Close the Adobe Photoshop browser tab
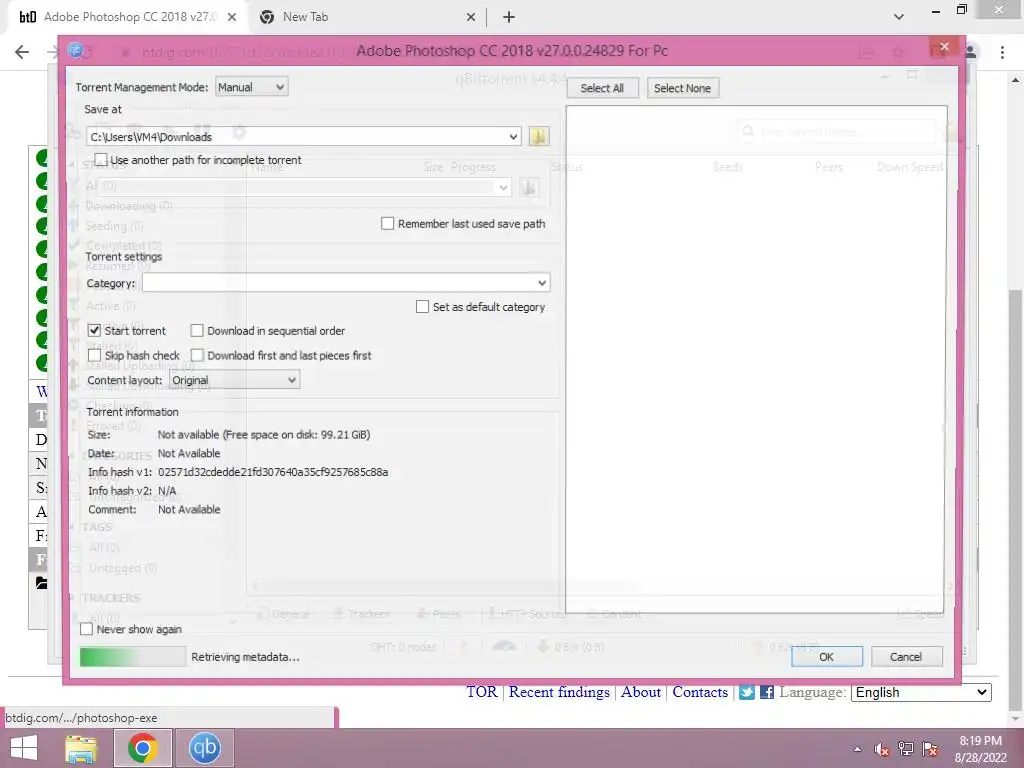 [x=232, y=17]
